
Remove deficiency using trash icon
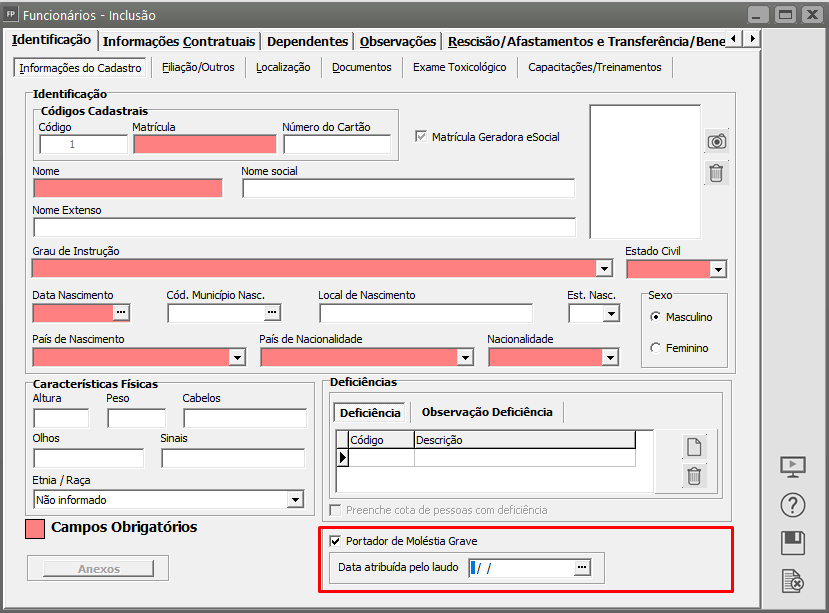(x=694, y=476)
